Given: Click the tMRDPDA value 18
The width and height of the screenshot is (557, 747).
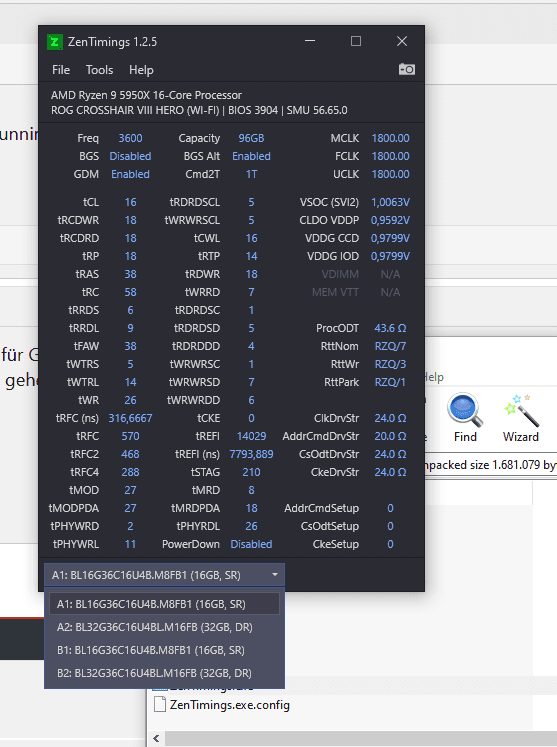Looking at the screenshot, I should tap(251, 508).
